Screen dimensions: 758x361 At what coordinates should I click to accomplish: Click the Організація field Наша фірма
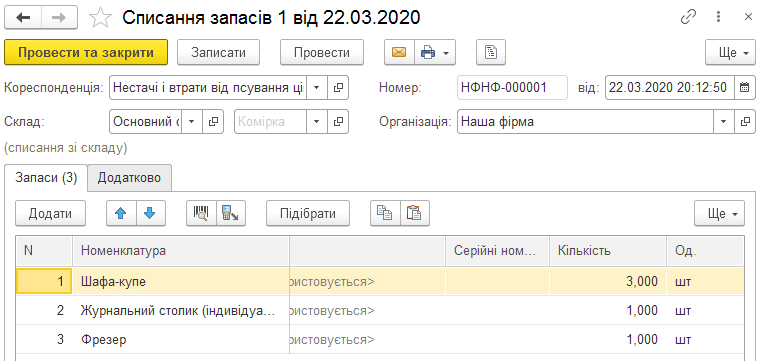585,122
